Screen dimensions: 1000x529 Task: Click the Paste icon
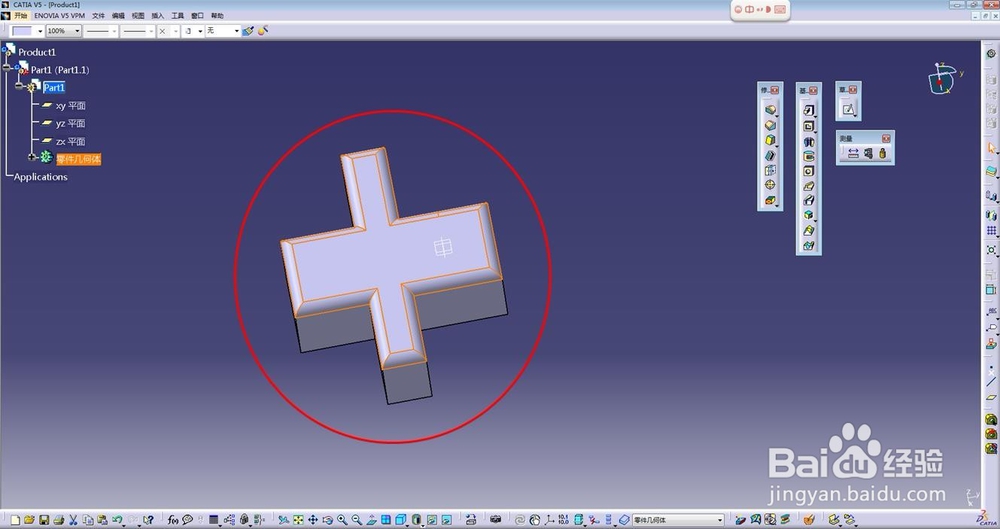point(102,519)
